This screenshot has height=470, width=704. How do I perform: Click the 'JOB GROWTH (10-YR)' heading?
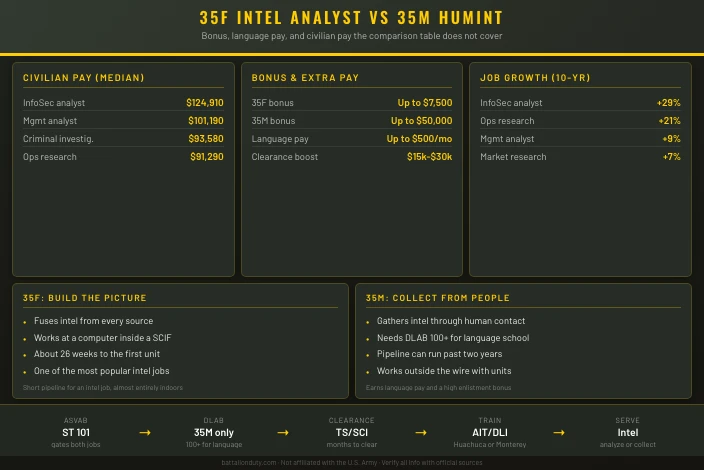(535, 78)
